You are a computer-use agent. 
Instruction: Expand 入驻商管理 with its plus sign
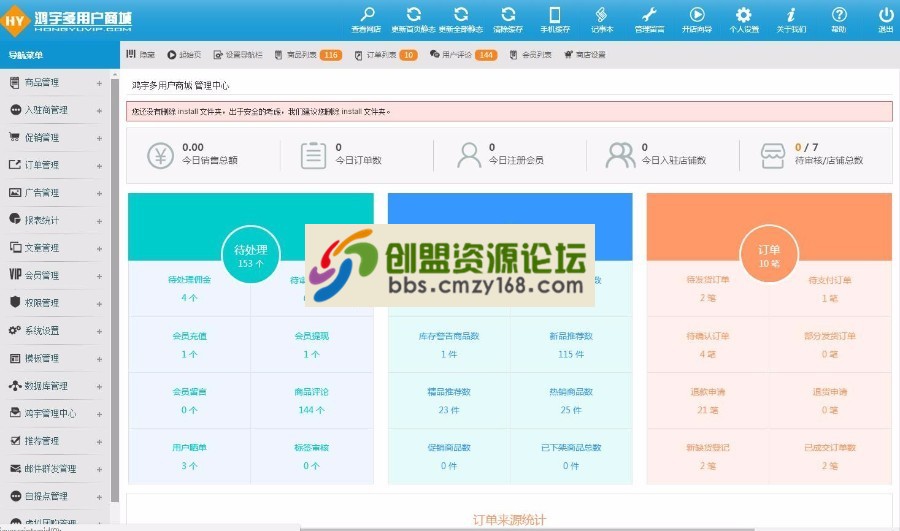pos(99,111)
